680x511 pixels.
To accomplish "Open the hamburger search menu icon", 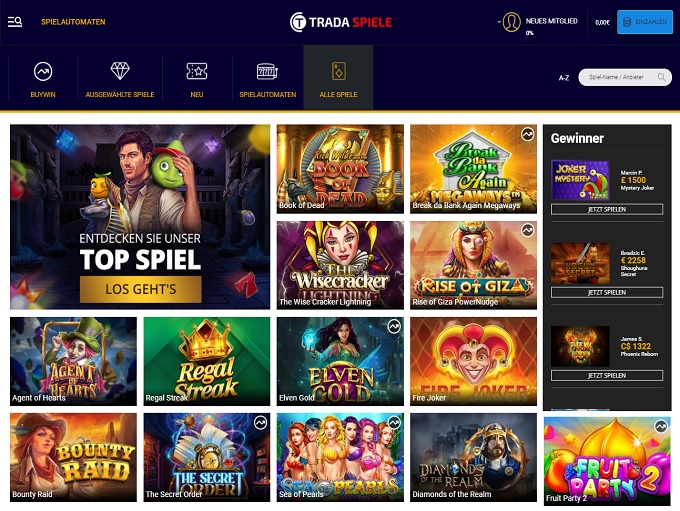I will tap(15, 22).
